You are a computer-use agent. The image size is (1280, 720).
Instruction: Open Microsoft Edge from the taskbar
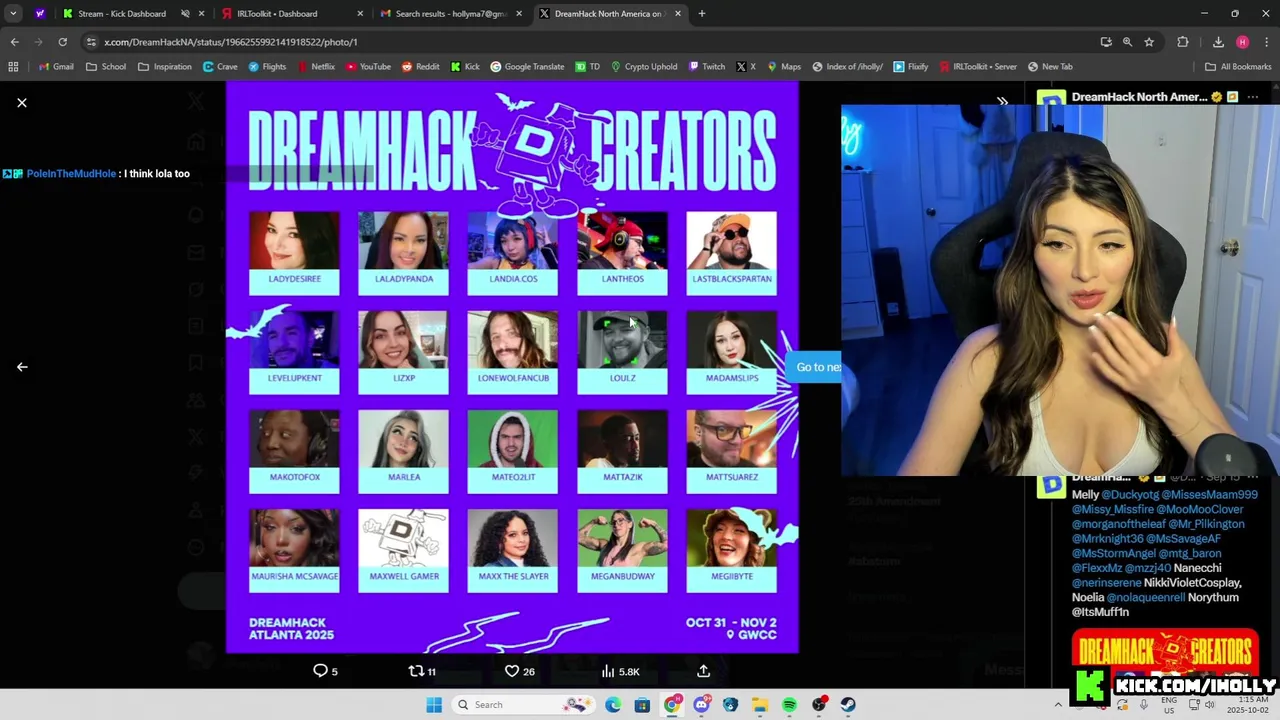[613, 705]
